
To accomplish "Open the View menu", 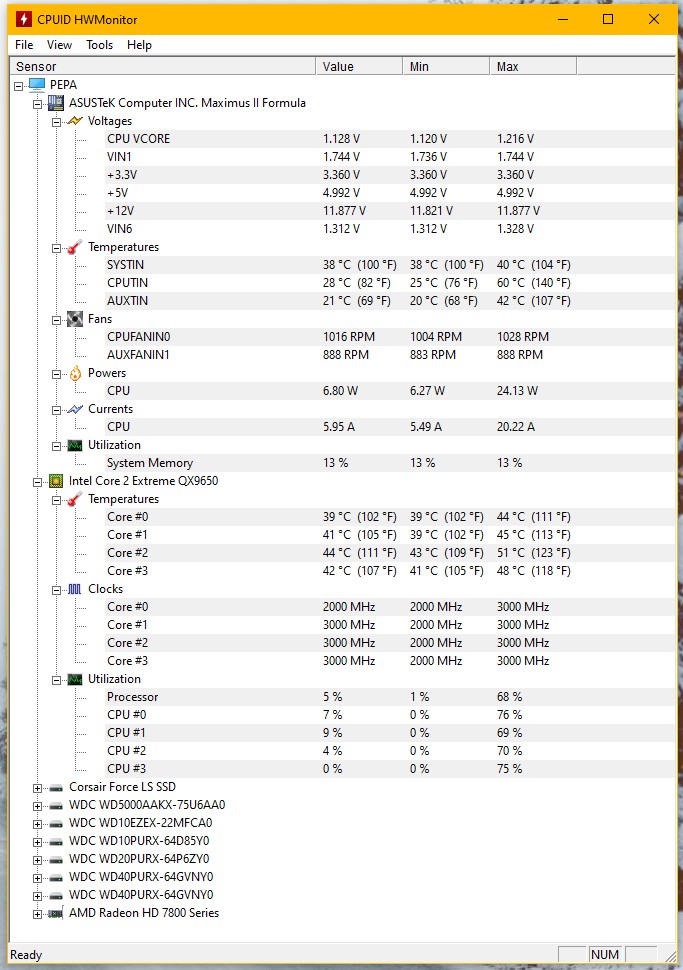I will [x=60, y=45].
